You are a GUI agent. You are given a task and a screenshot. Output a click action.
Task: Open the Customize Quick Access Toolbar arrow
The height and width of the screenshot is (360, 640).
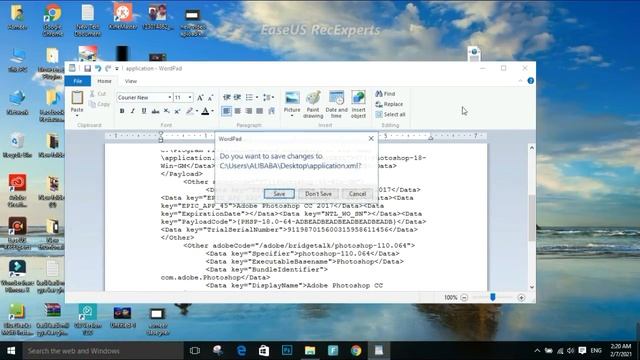[117, 69]
